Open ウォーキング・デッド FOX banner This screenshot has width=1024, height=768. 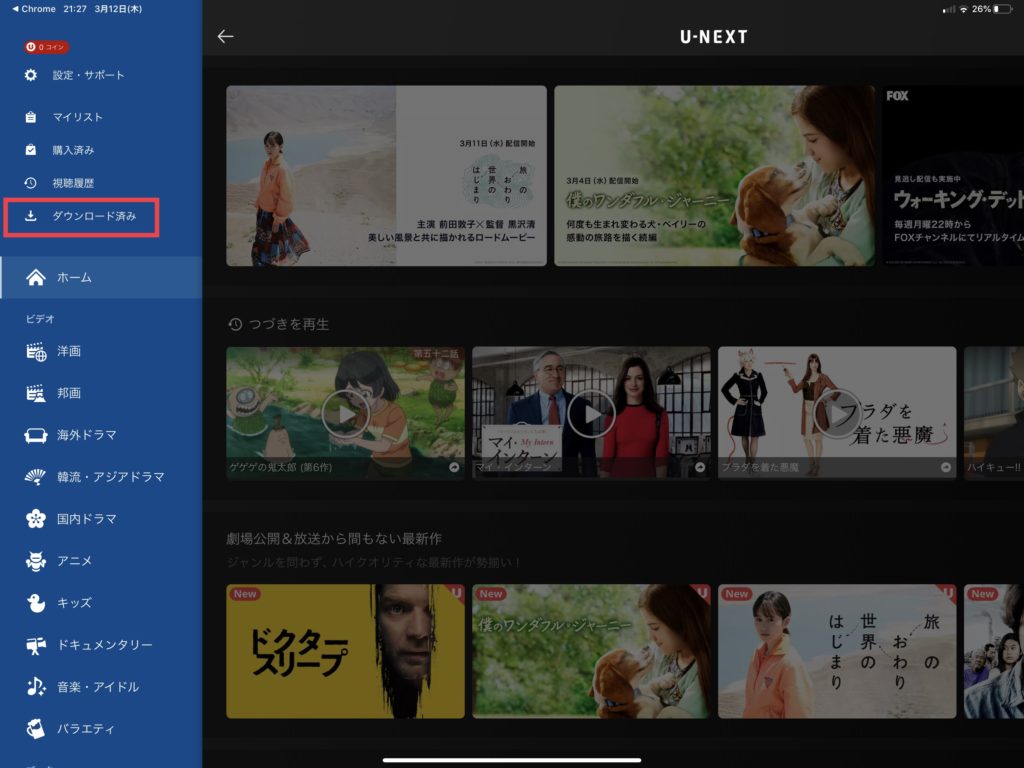tap(953, 176)
